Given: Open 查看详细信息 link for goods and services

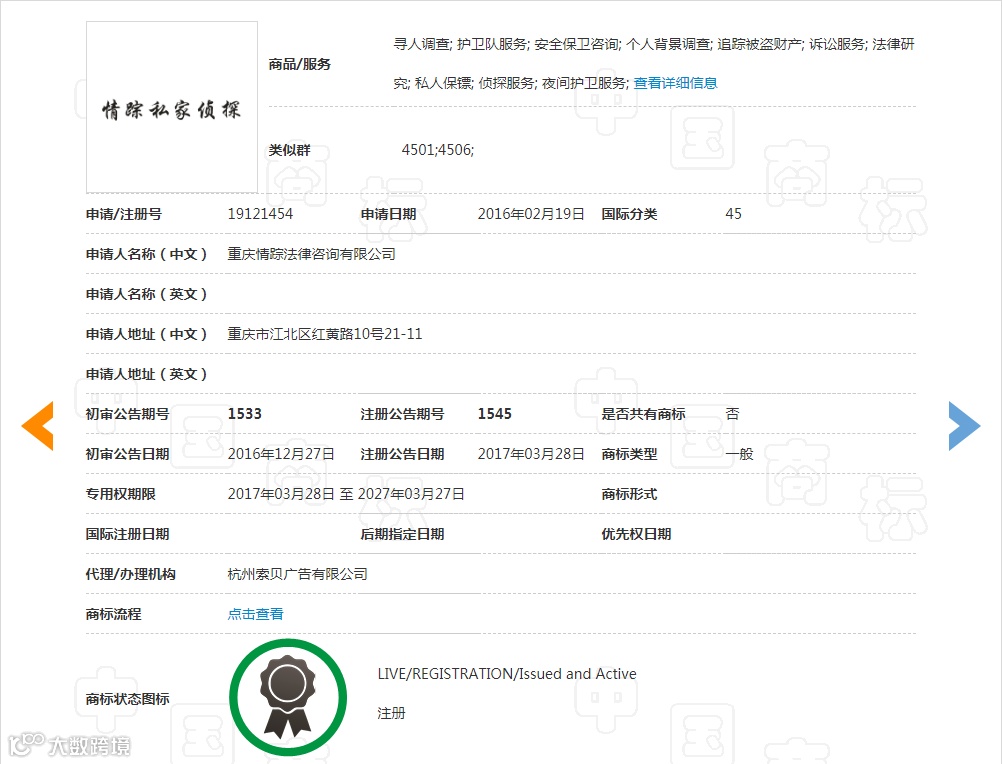Looking at the screenshot, I should [x=675, y=83].
